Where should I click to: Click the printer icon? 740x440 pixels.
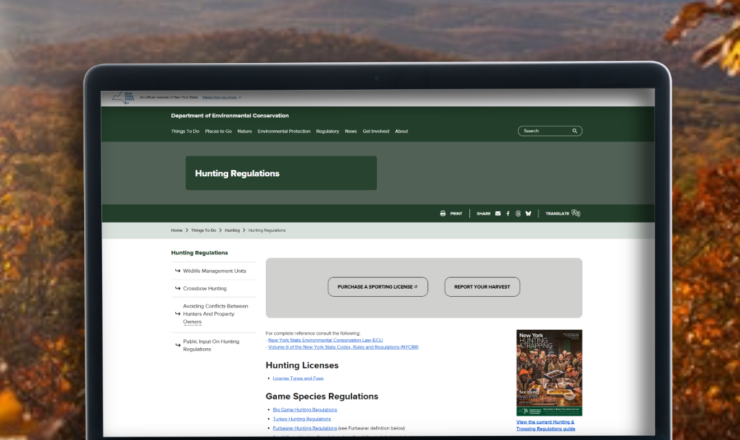pos(443,213)
